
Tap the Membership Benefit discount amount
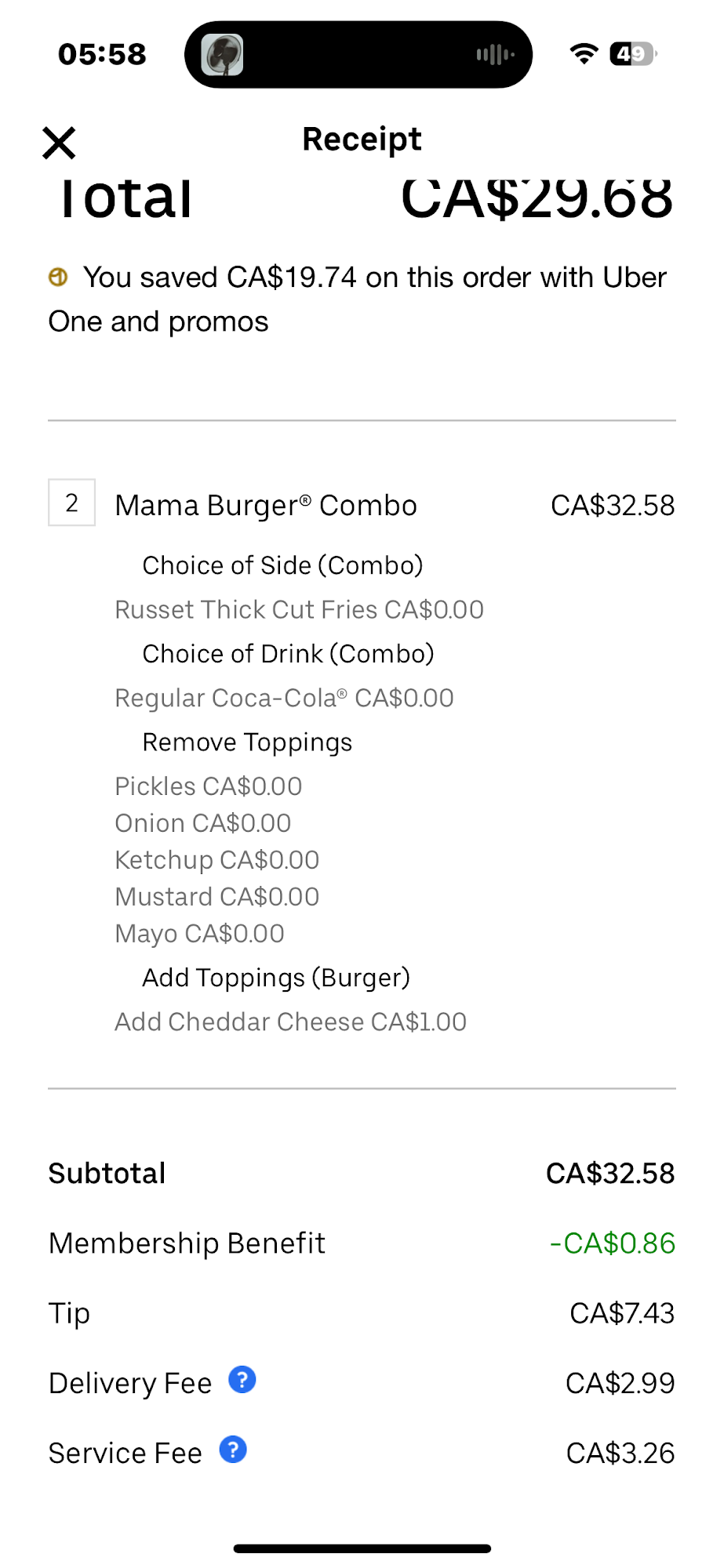tap(613, 1243)
